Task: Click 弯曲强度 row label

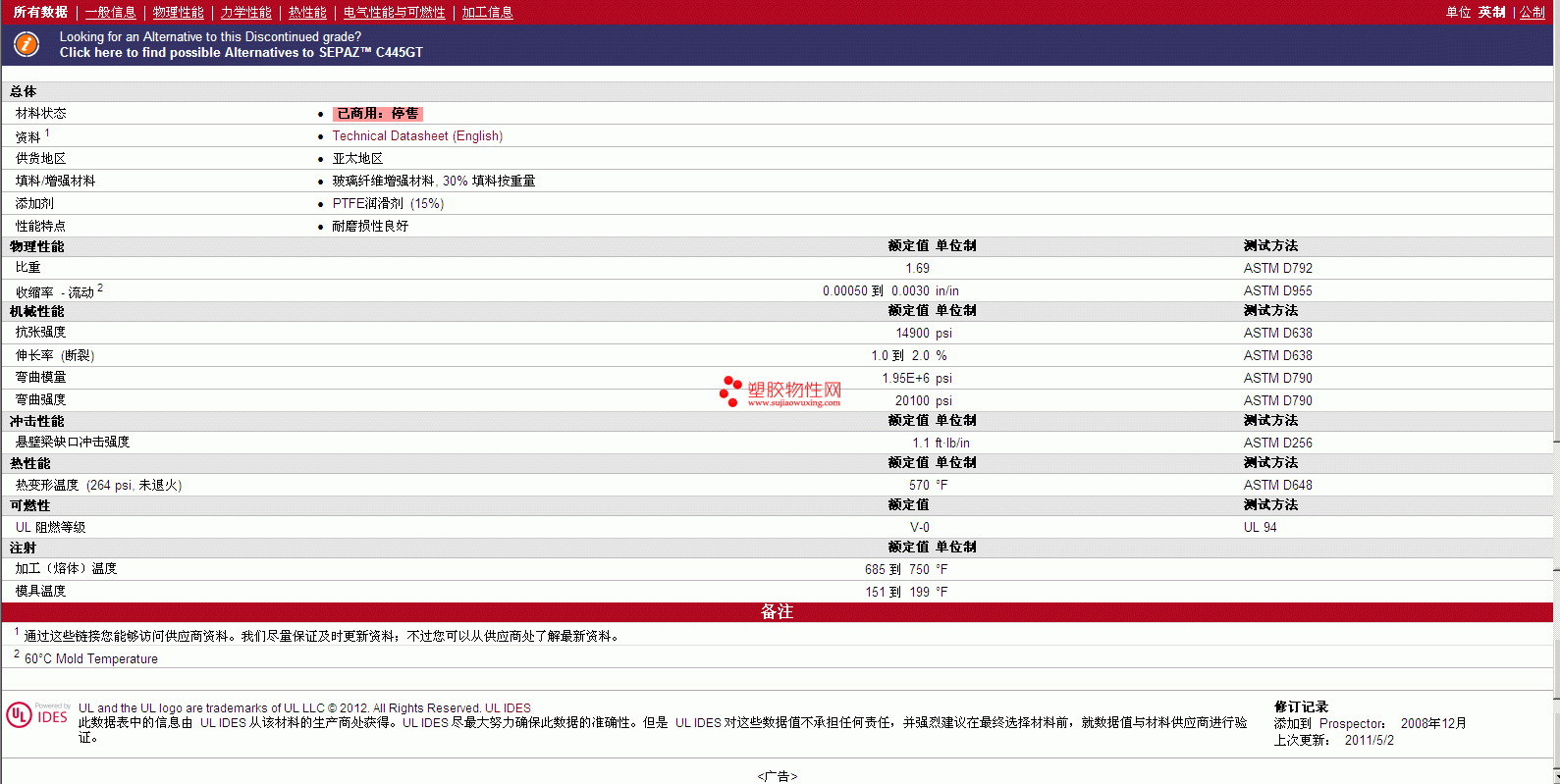Action: (40, 400)
